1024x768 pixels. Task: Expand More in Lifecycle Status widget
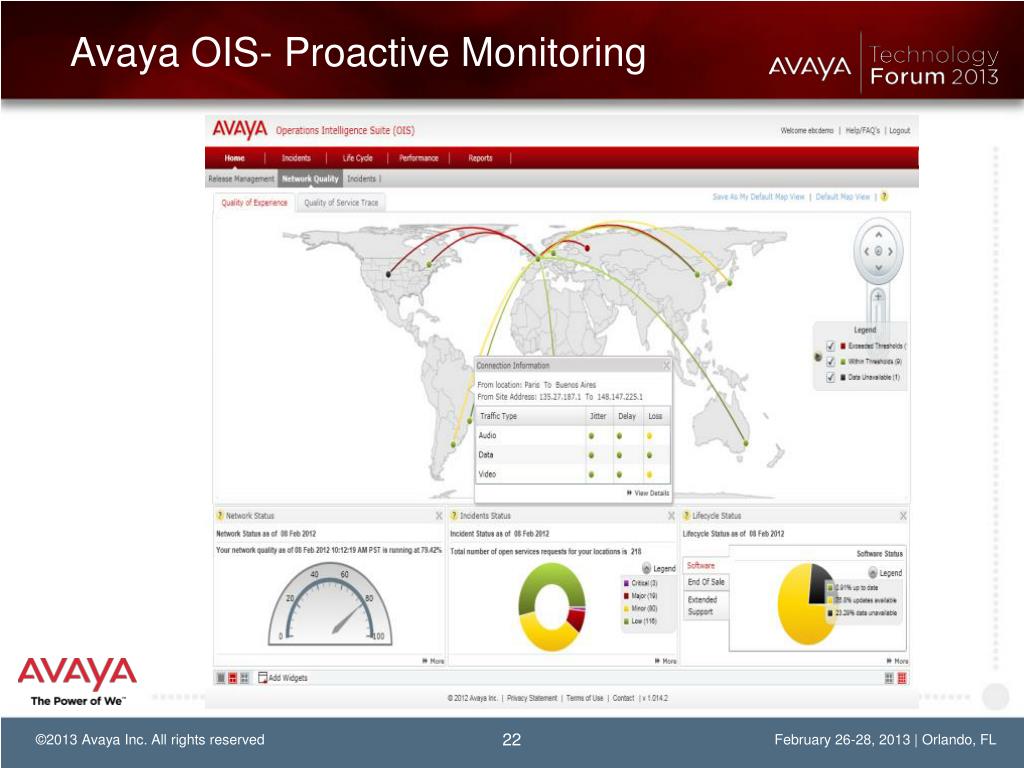pyautogui.click(x=897, y=661)
